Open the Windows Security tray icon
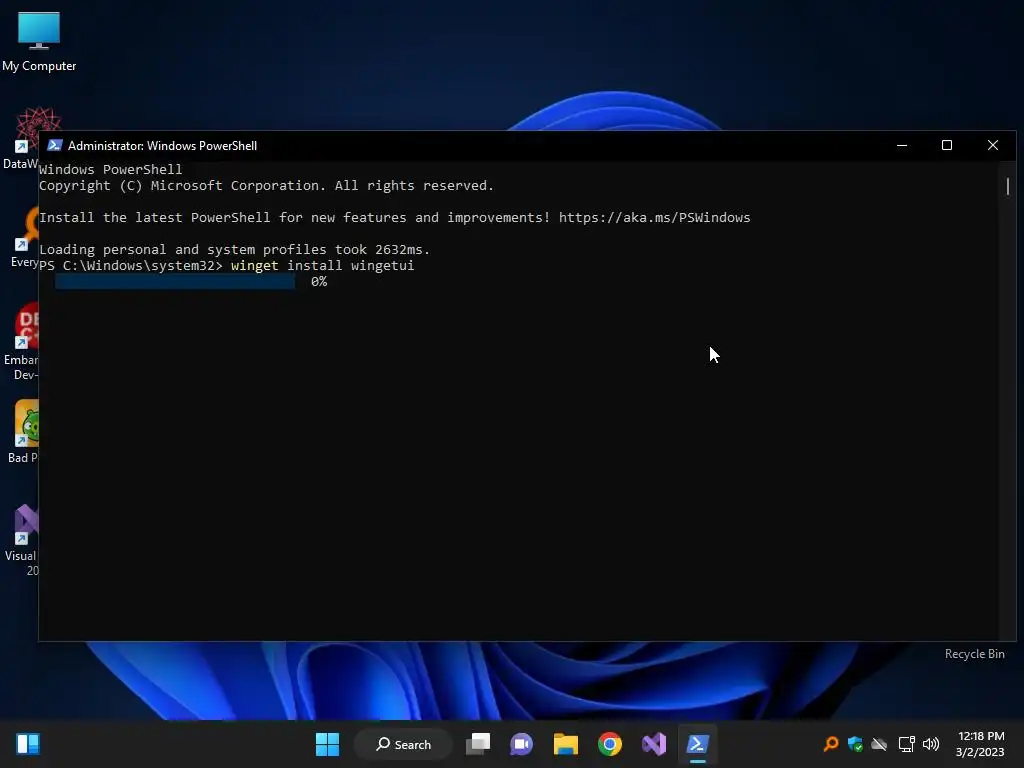Viewport: 1024px width, 768px height. tap(856, 744)
